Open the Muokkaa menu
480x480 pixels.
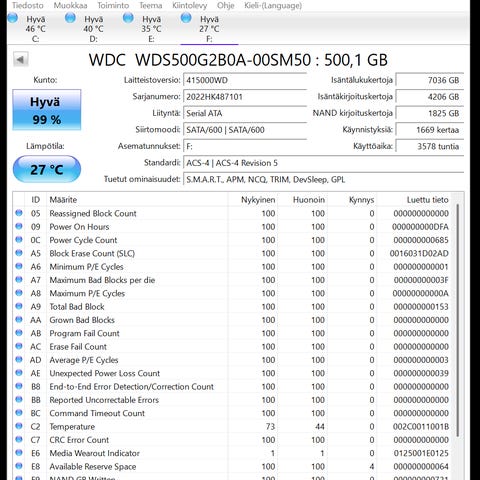[x=70, y=5]
